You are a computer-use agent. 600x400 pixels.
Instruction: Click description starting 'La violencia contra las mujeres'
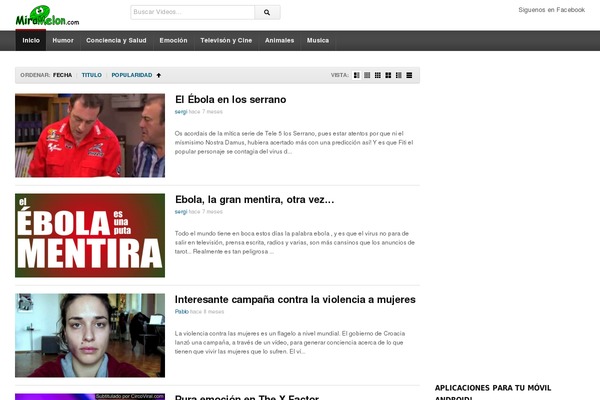tap(290, 342)
